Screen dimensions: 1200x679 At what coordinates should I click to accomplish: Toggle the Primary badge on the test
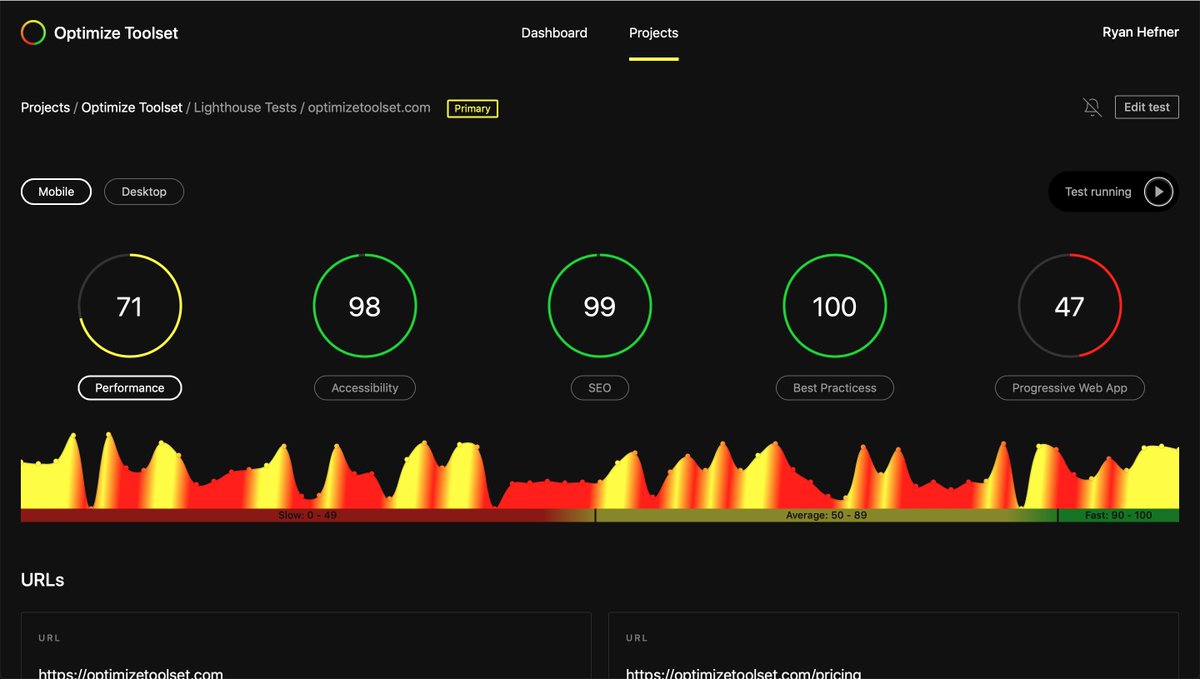[471, 108]
